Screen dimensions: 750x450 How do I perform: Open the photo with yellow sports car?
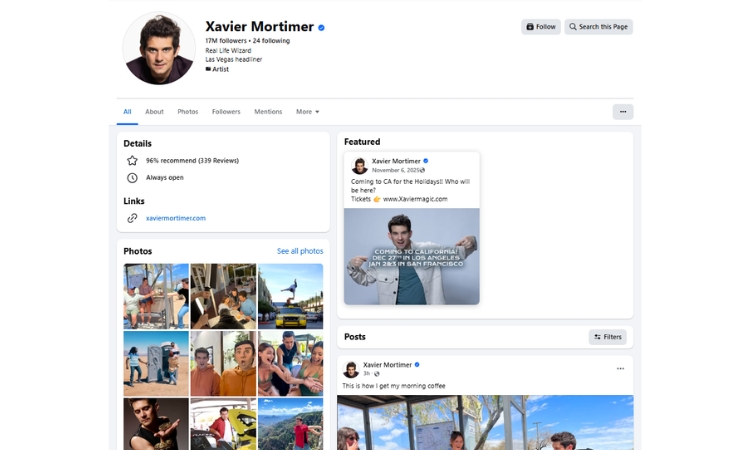(x=223, y=424)
